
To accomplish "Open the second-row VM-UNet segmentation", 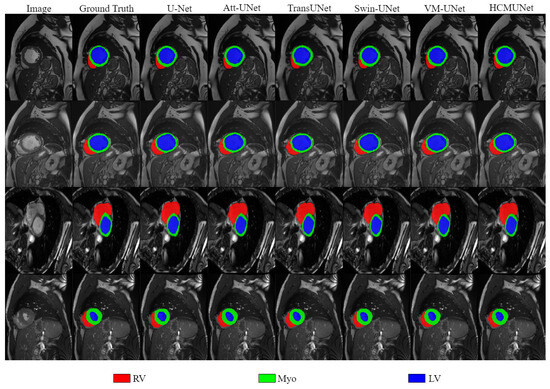I will 445,144.
